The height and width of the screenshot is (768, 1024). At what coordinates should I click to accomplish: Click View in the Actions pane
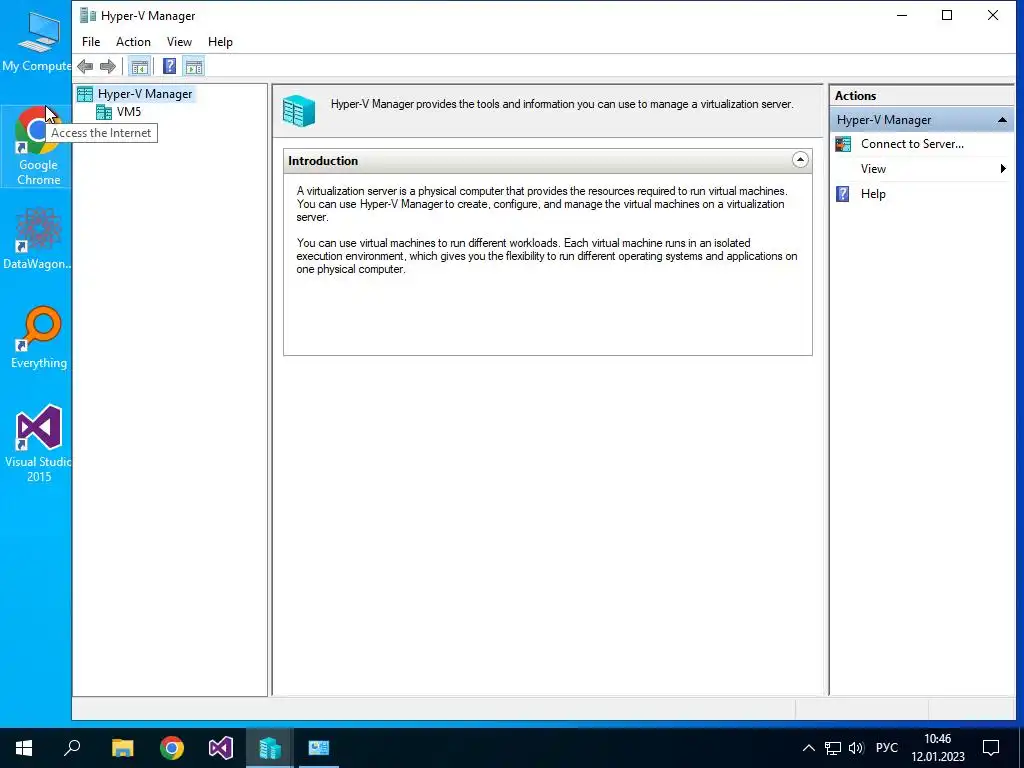pos(873,169)
